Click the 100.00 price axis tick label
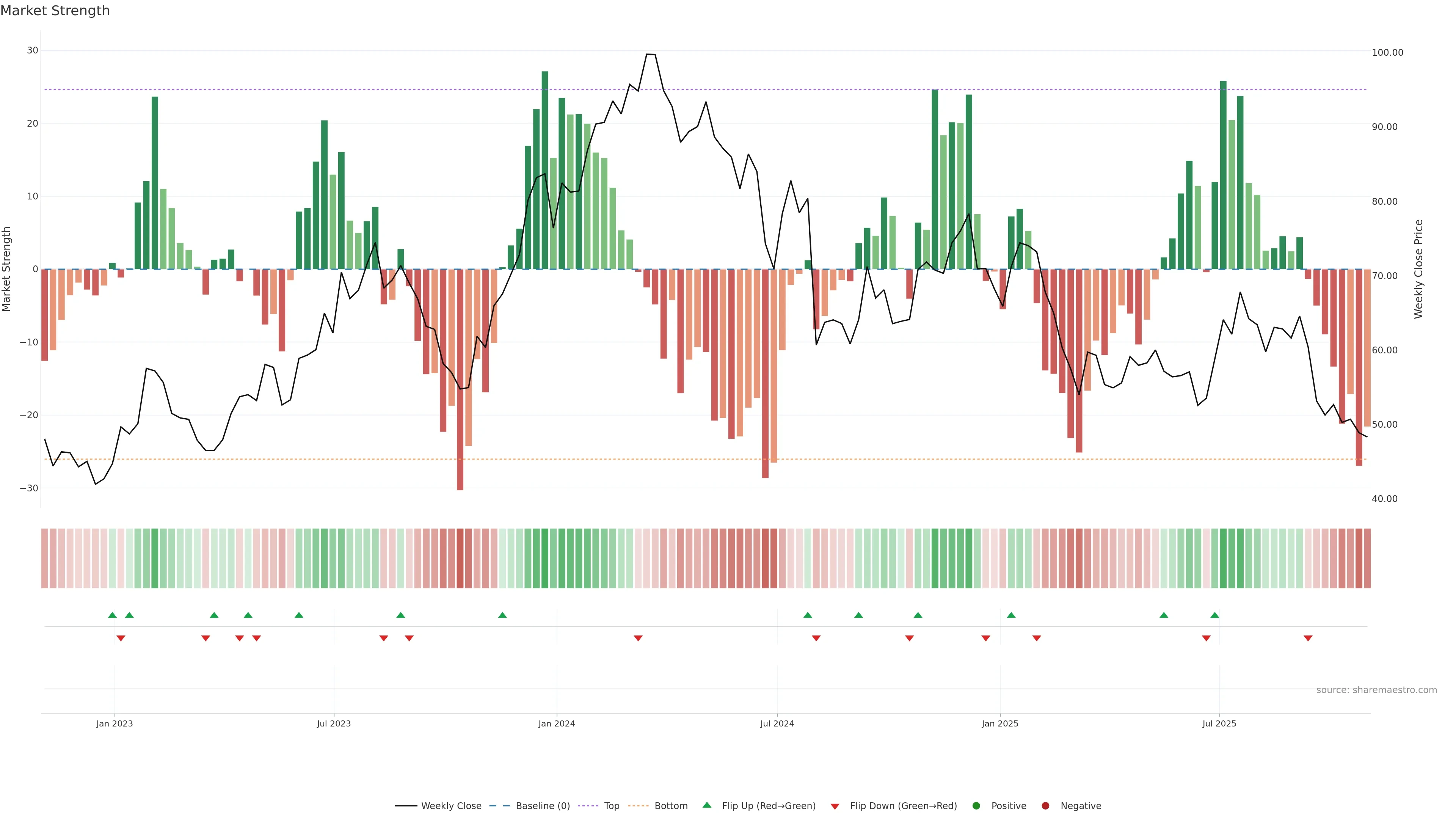This screenshot has width=1456, height=819. [x=1387, y=53]
